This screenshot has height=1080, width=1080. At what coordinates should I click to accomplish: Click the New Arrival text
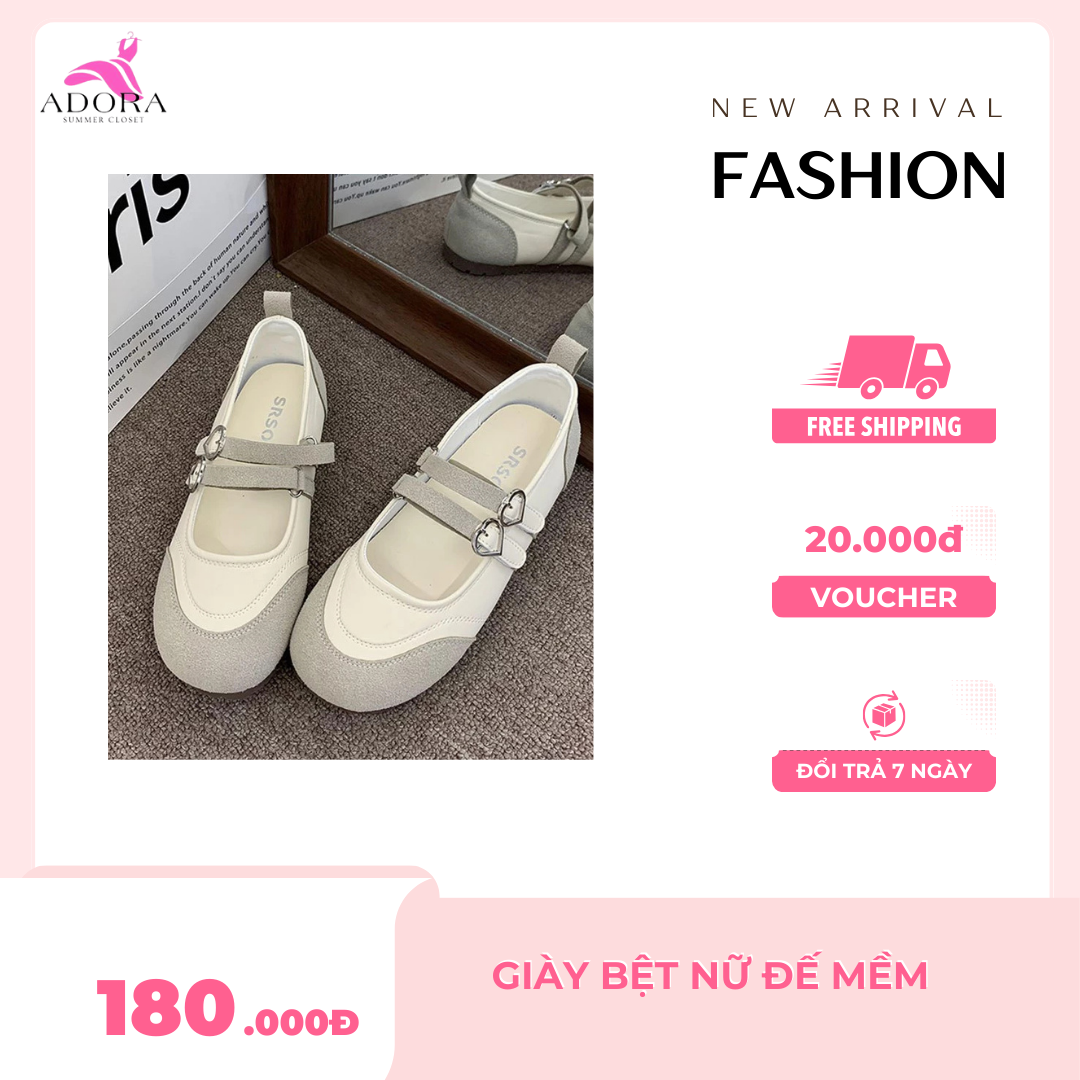coord(858,108)
